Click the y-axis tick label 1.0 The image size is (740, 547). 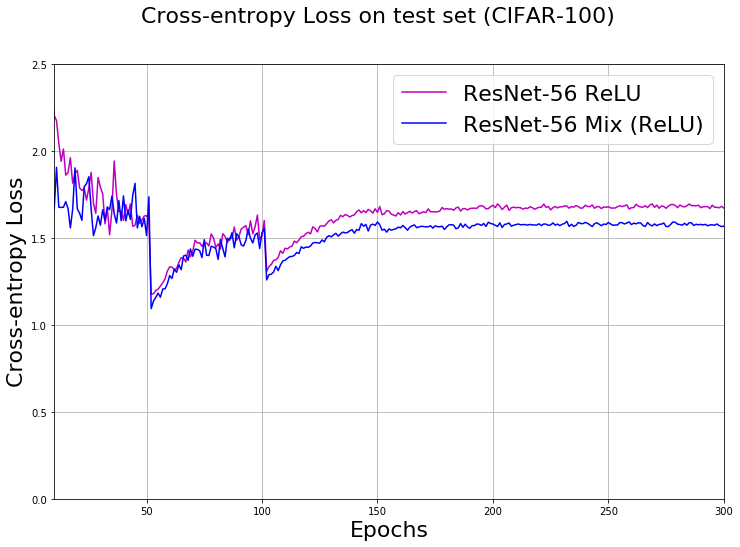click(x=39, y=326)
